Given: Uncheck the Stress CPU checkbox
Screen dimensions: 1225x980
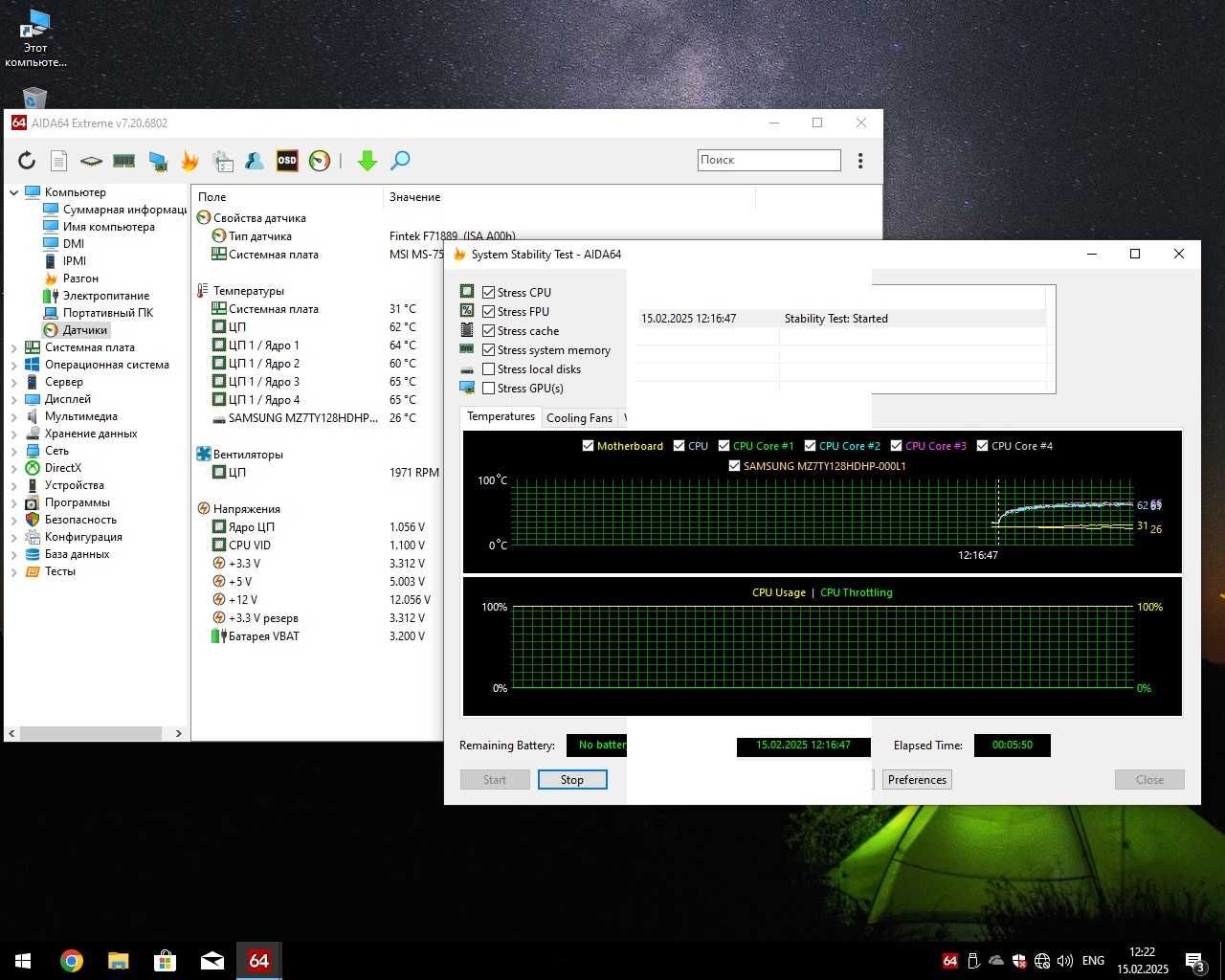Looking at the screenshot, I should (x=489, y=293).
